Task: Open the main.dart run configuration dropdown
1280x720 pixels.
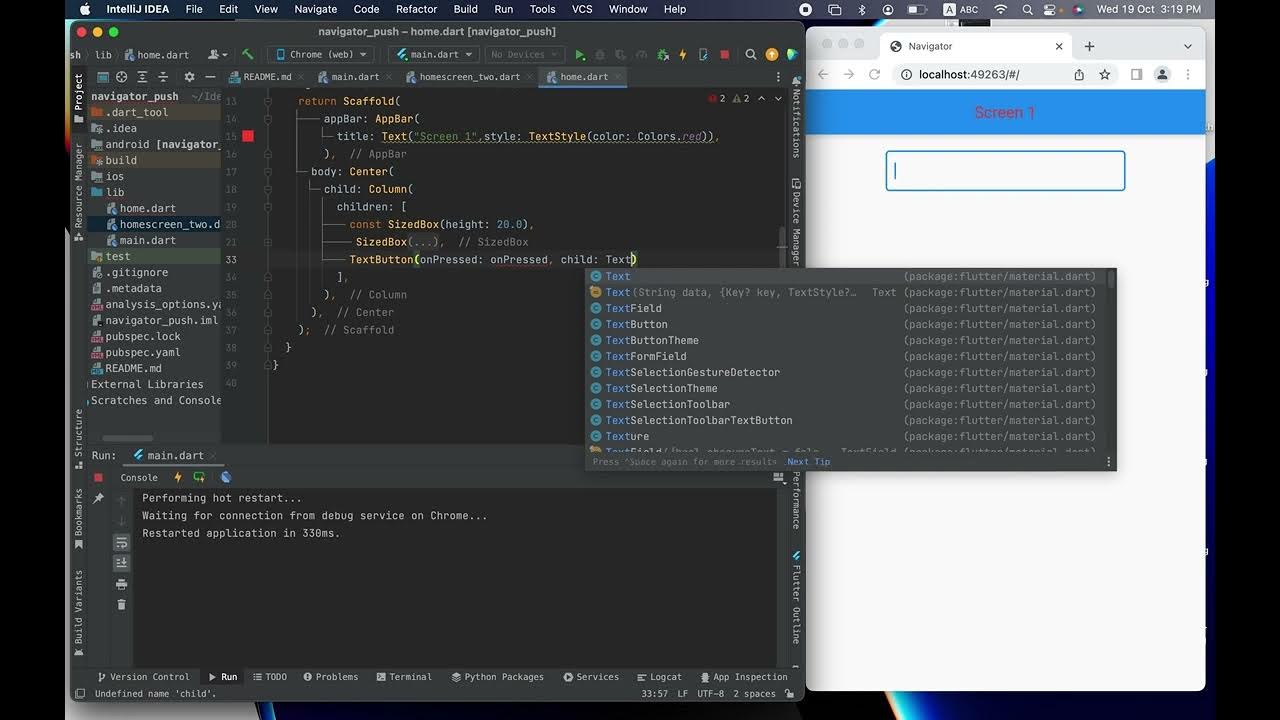Action: pos(434,55)
